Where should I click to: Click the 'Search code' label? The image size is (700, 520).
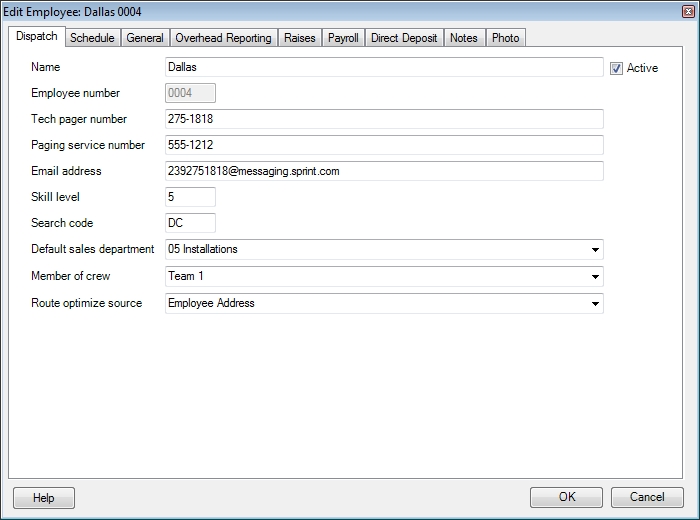click(x=62, y=223)
